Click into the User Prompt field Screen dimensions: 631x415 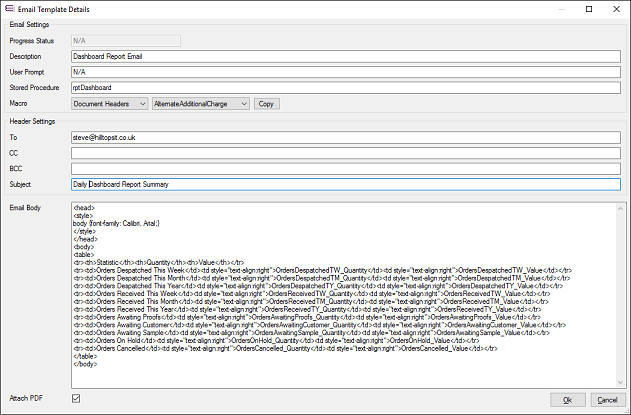(x=345, y=72)
